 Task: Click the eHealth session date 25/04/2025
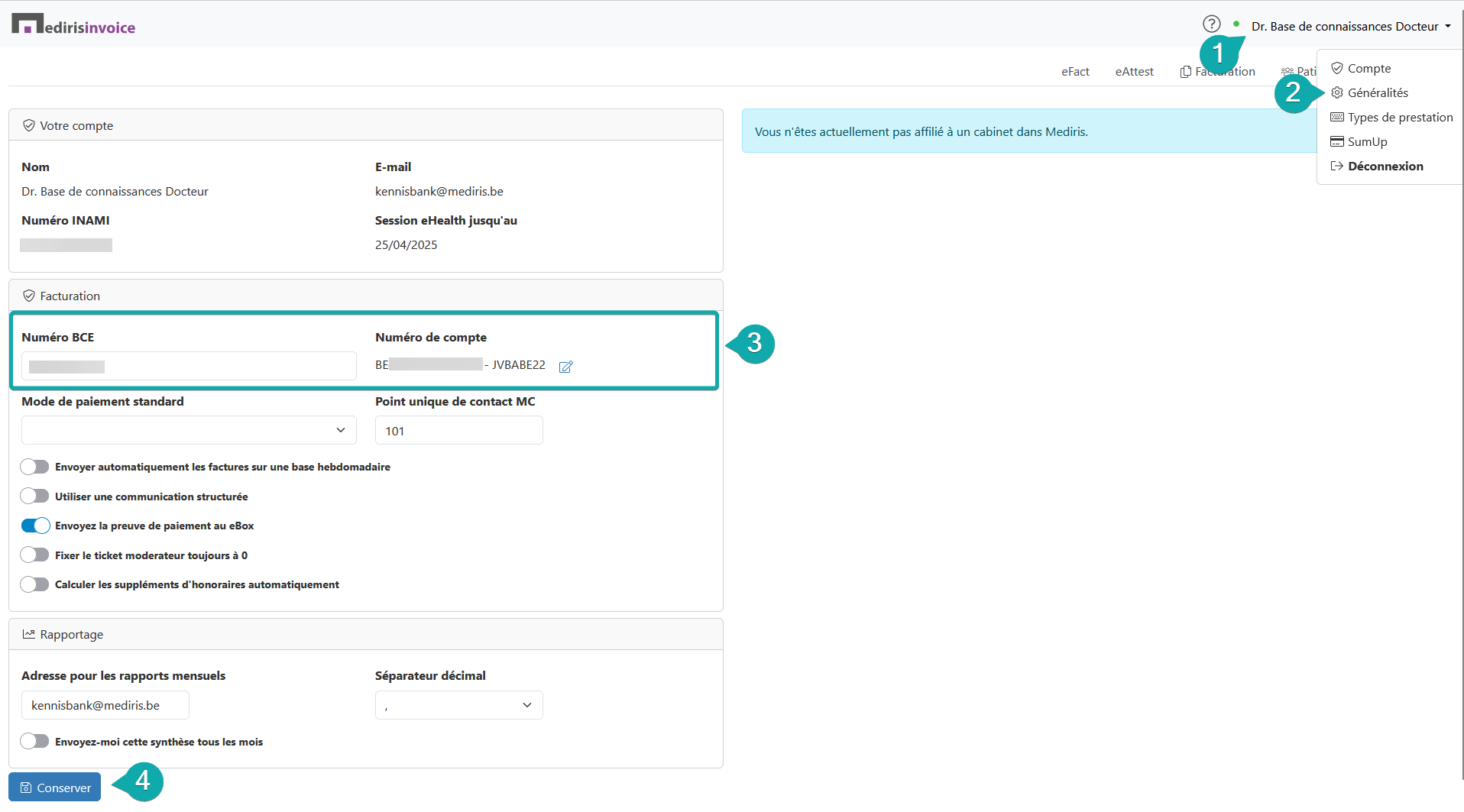click(x=406, y=245)
